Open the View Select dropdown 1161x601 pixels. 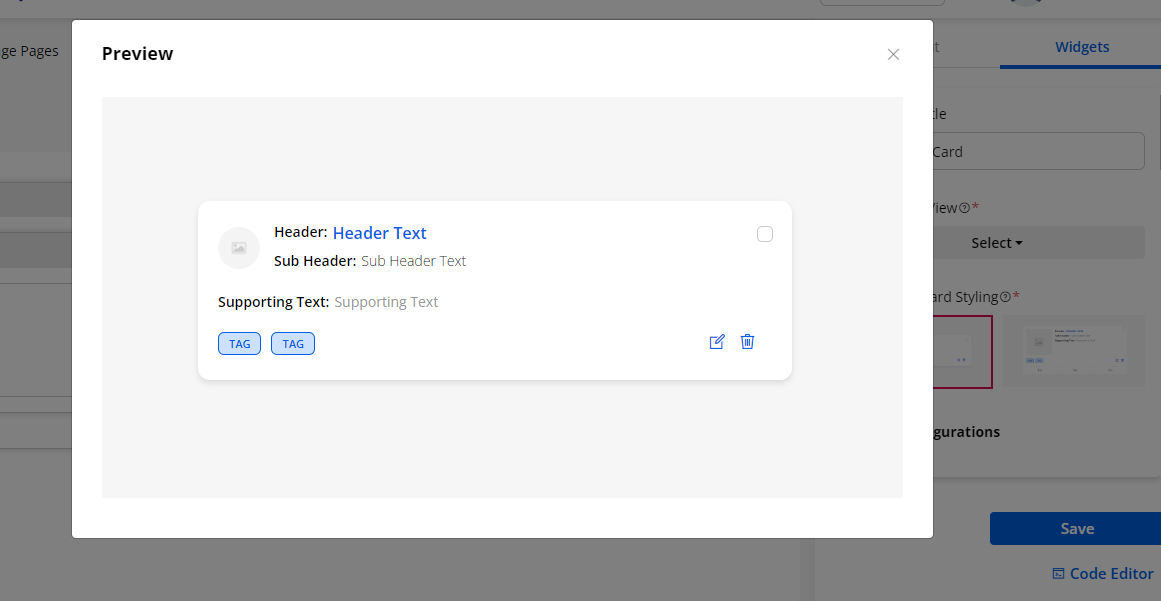(x=1040, y=243)
